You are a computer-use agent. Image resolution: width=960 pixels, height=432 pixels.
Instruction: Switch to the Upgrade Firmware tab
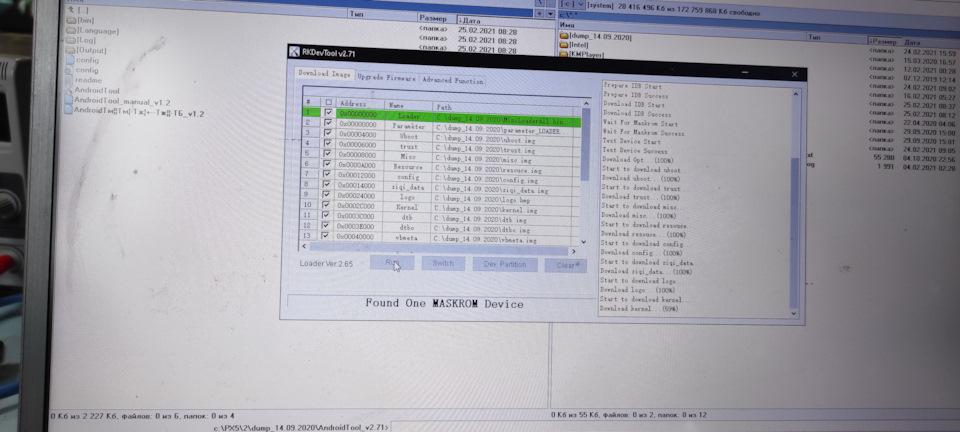(386, 78)
